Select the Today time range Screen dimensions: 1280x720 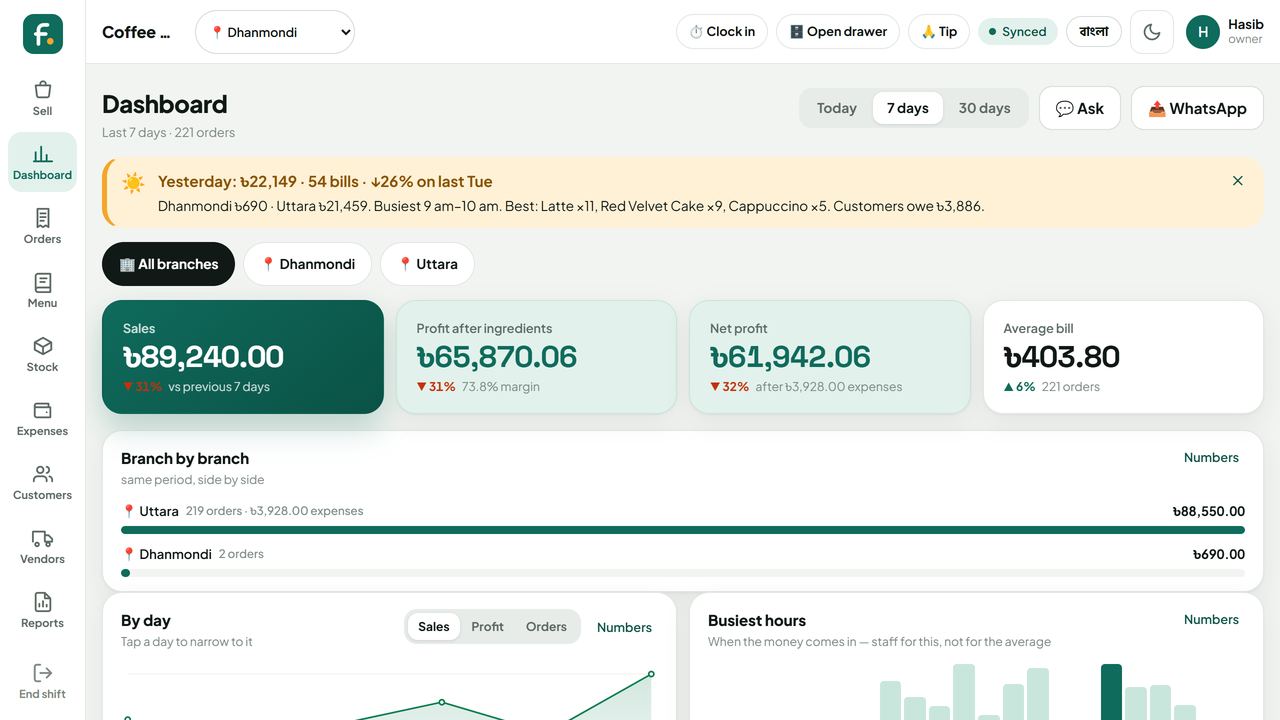pos(837,108)
